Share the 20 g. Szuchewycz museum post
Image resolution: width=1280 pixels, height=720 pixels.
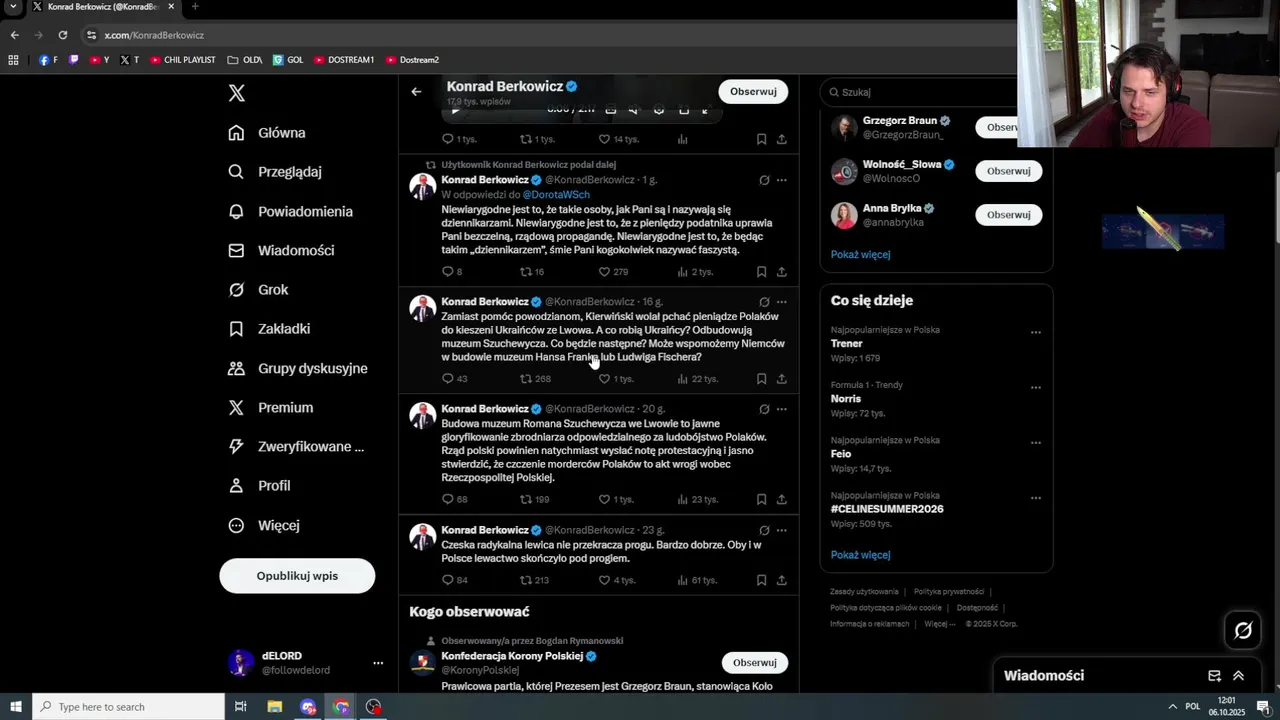(782, 499)
